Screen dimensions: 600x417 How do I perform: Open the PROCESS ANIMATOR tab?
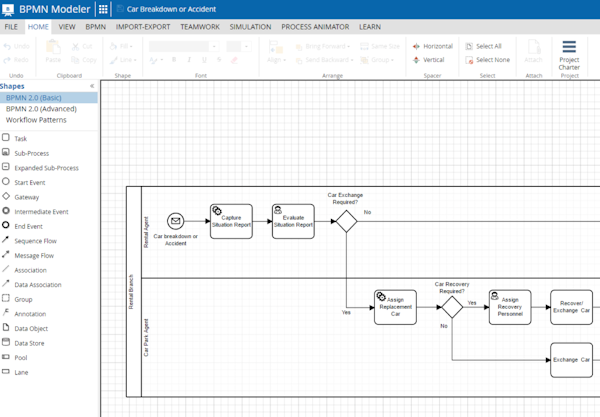[x=315, y=27]
